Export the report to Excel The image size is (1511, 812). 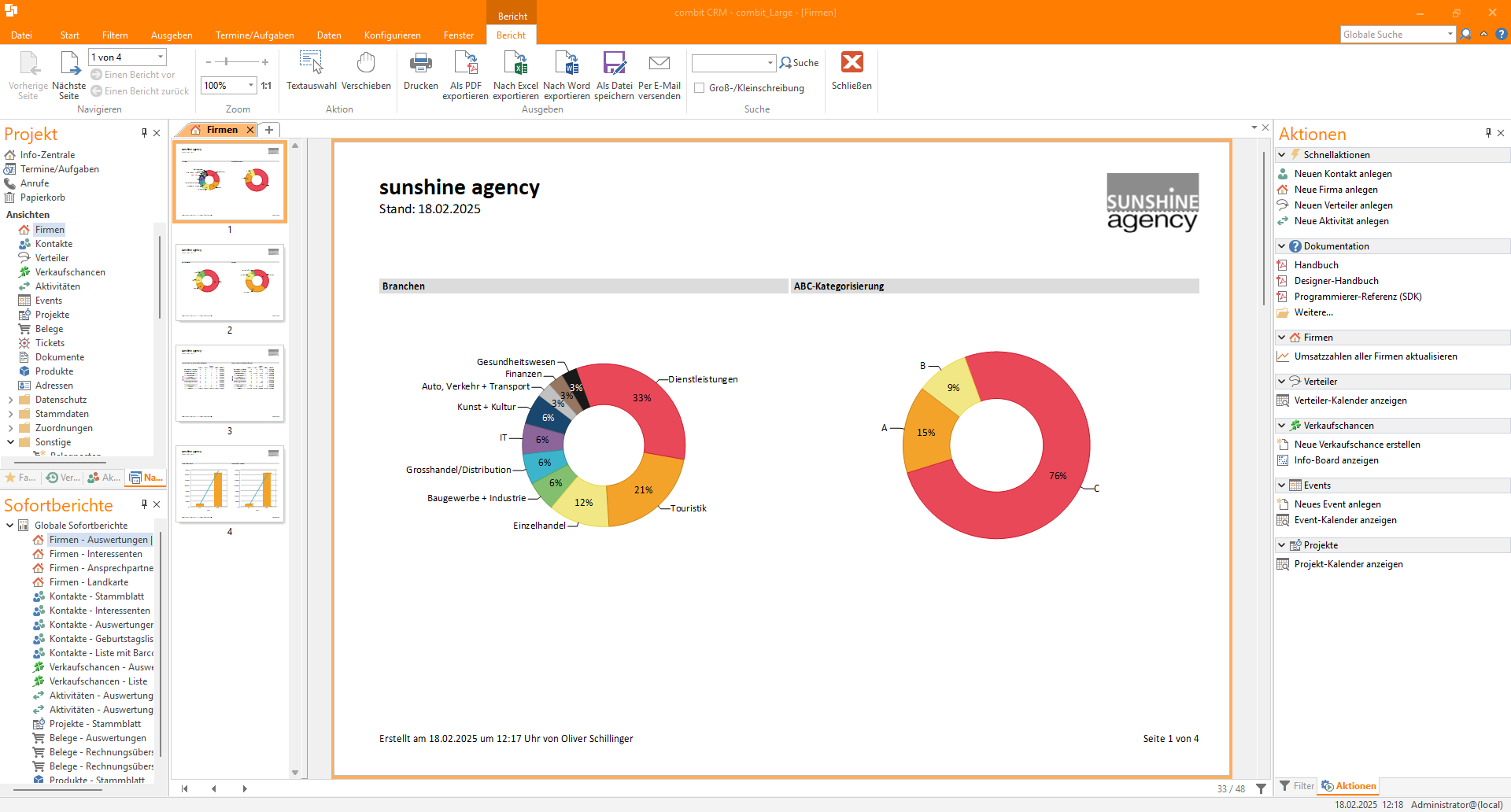coord(515,63)
